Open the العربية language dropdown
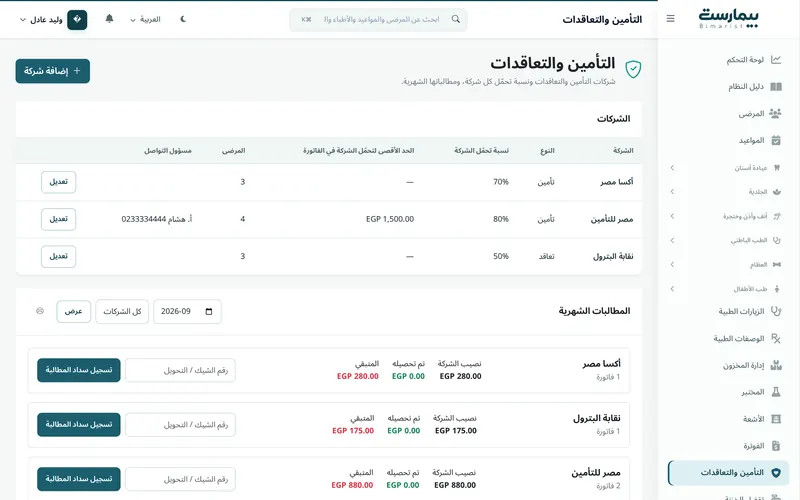The image size is (800, 500). (x=145, y=19)
